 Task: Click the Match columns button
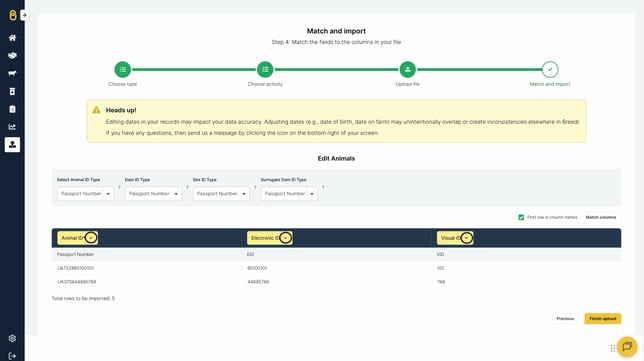tap(601, 217)
